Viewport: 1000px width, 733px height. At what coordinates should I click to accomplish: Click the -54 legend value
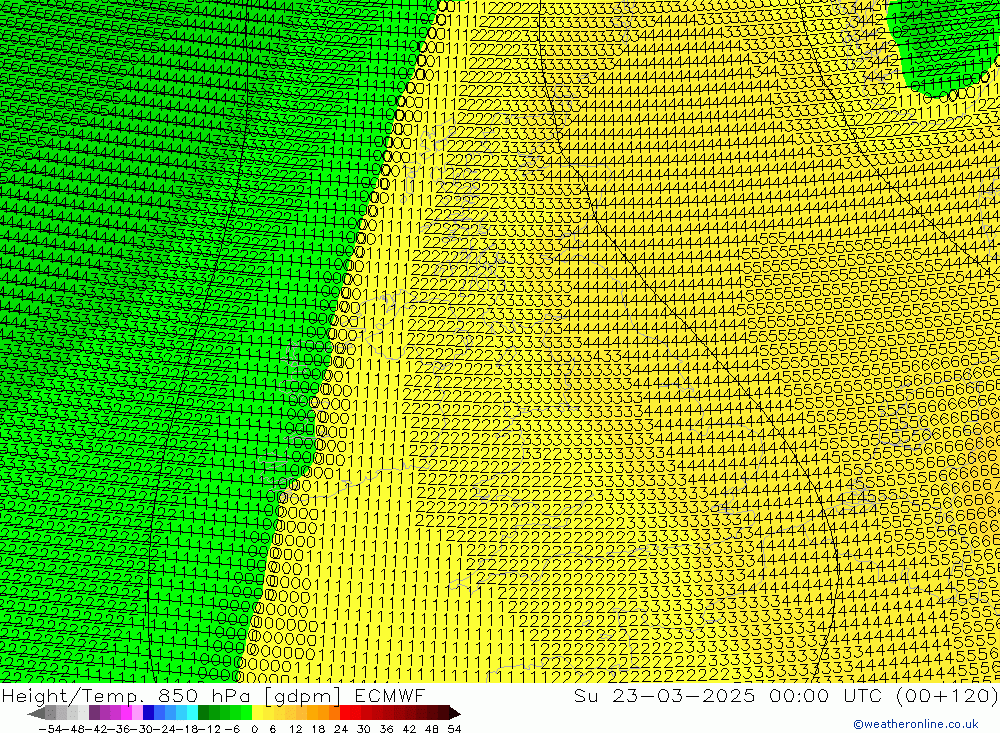click(50, 729)
